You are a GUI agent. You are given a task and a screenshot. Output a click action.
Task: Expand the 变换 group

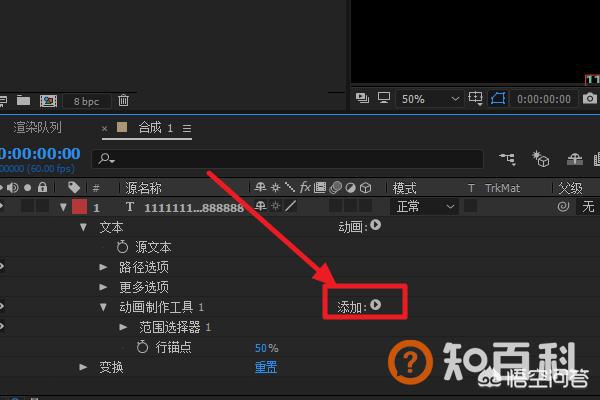coord(83,367)
